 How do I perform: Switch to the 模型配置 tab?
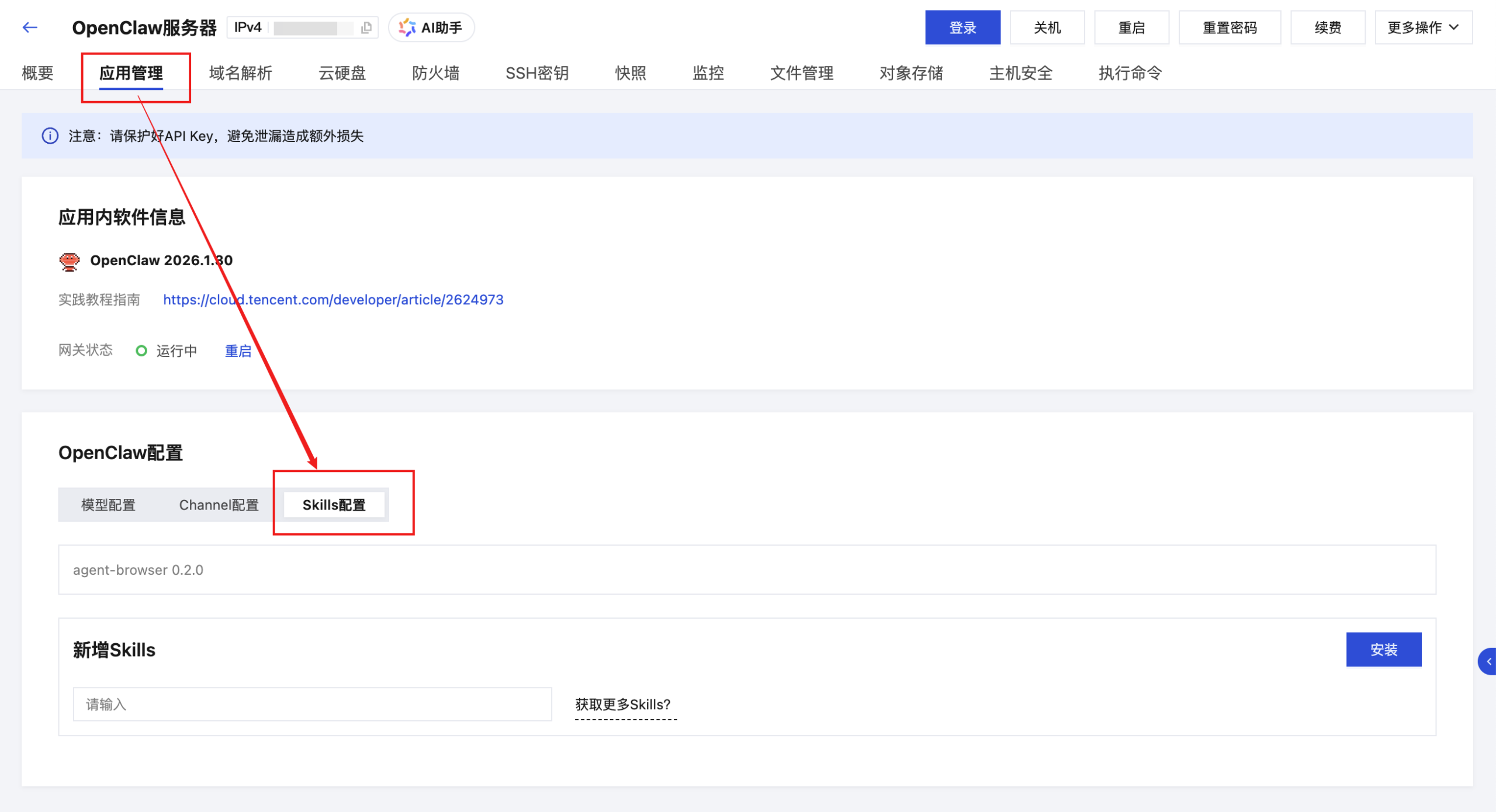tap(108, 505)
